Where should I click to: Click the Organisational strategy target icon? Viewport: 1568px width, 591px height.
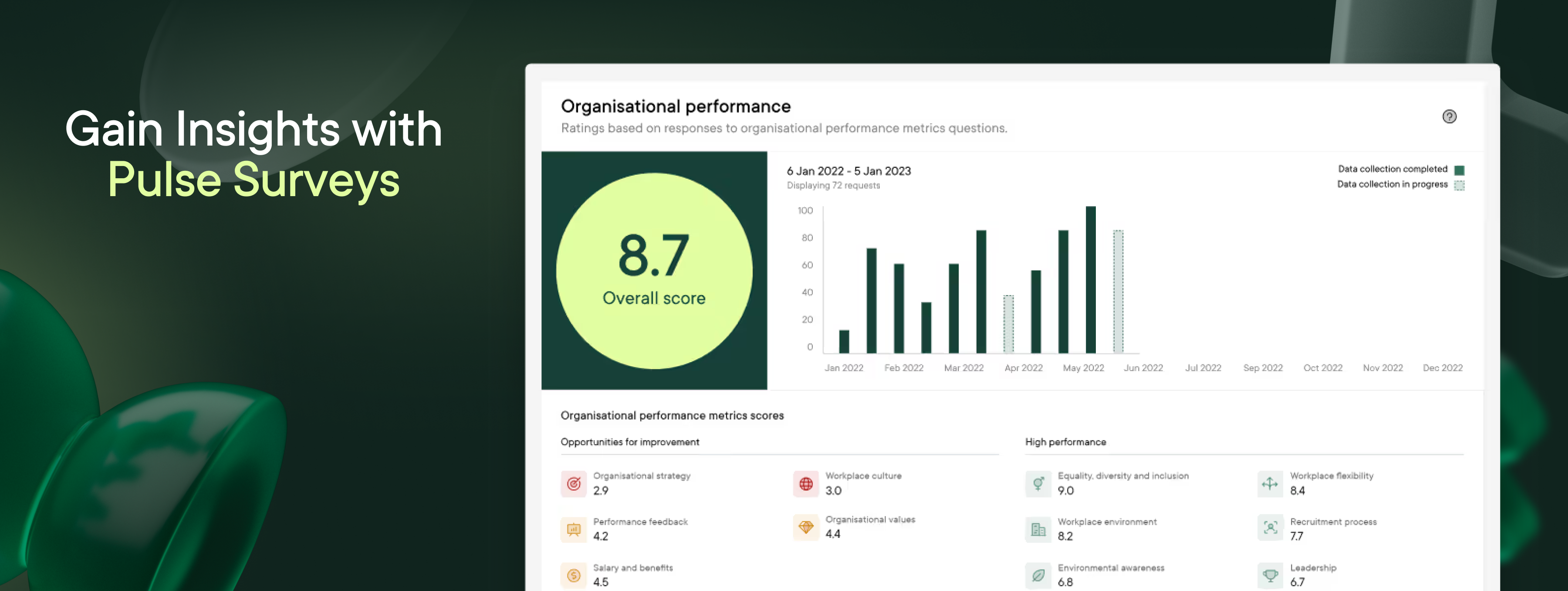(573, 484)
